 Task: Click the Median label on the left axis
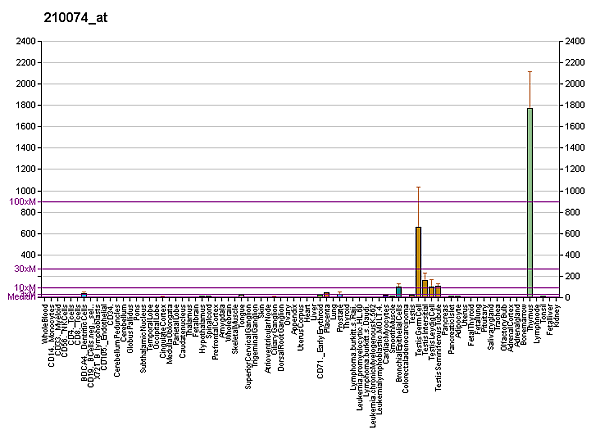point(22,297)
